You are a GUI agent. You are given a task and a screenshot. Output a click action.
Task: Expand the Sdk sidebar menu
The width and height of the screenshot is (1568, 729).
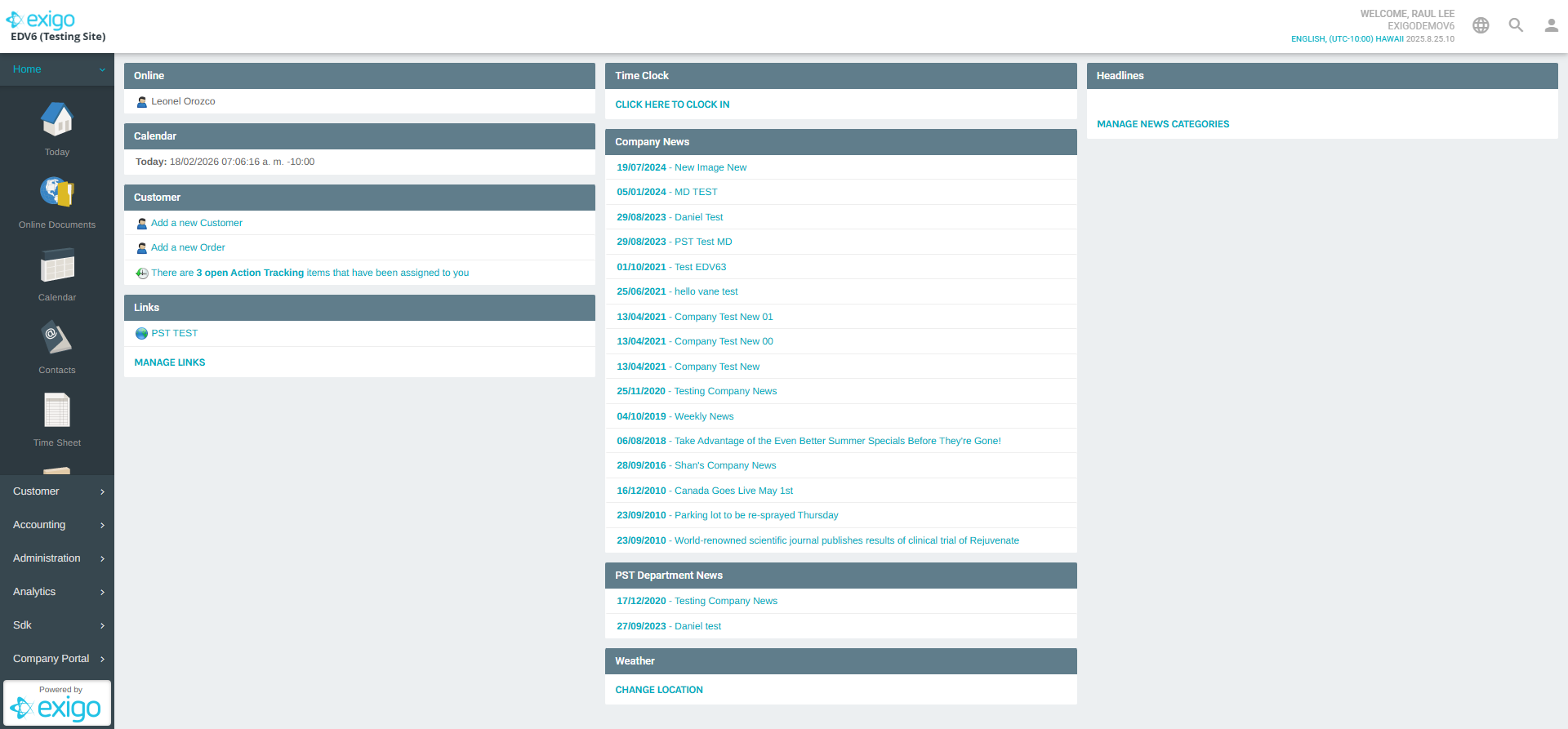coord(57,625)
